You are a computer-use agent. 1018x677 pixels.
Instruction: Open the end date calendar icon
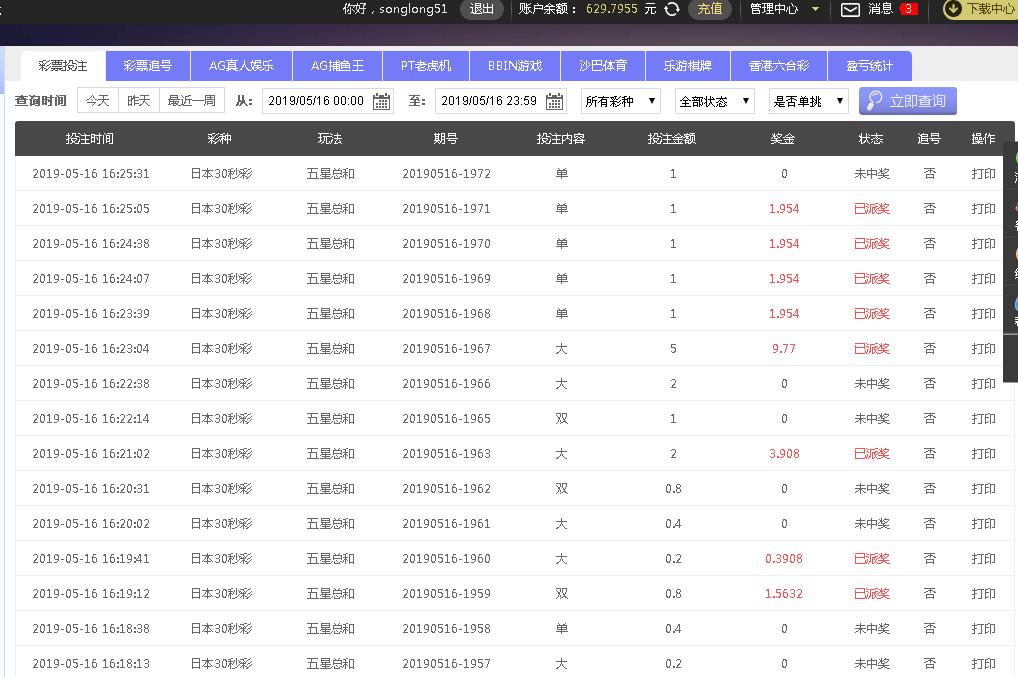554,101
